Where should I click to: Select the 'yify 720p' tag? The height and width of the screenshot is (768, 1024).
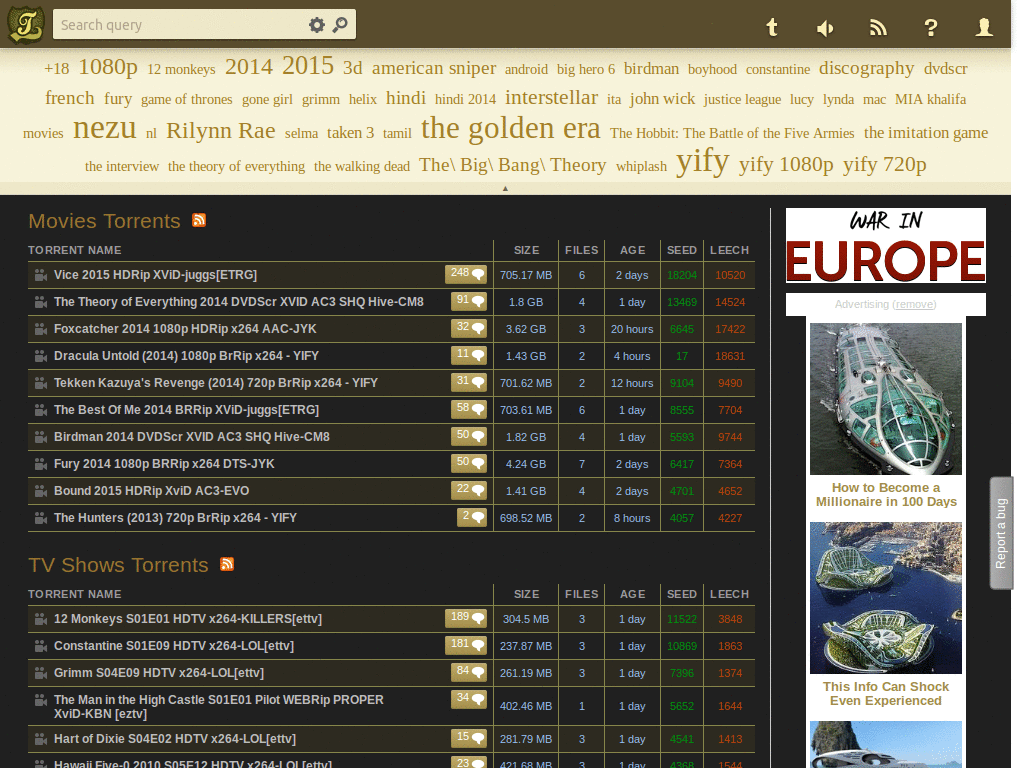coord(884,164)
